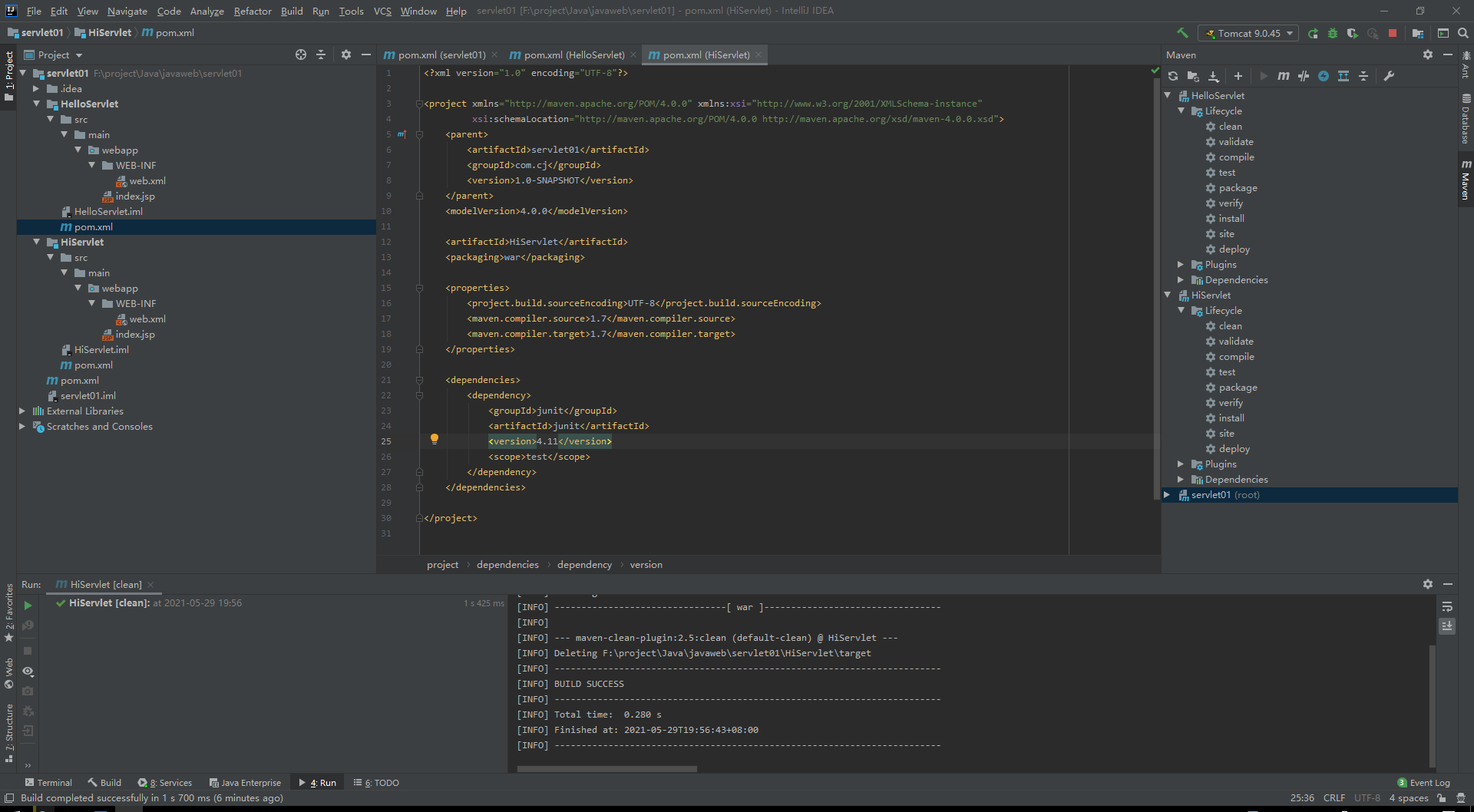
Task: Click the version breadcrumb below the editor
Action: pyautogui.click(x=646, y=564)
